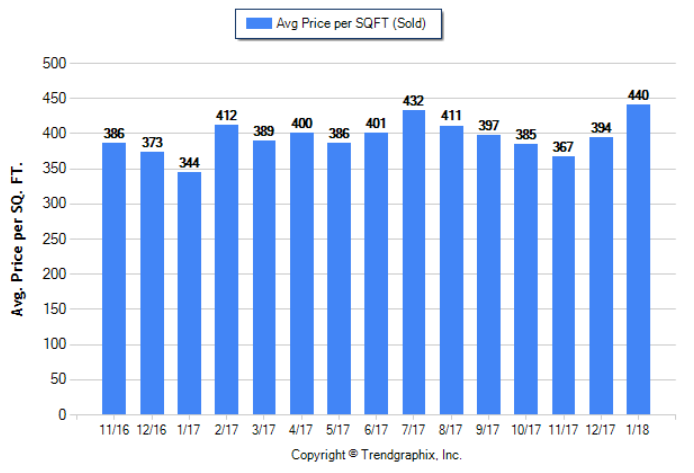Click the data label 412

tap(226, 115)
